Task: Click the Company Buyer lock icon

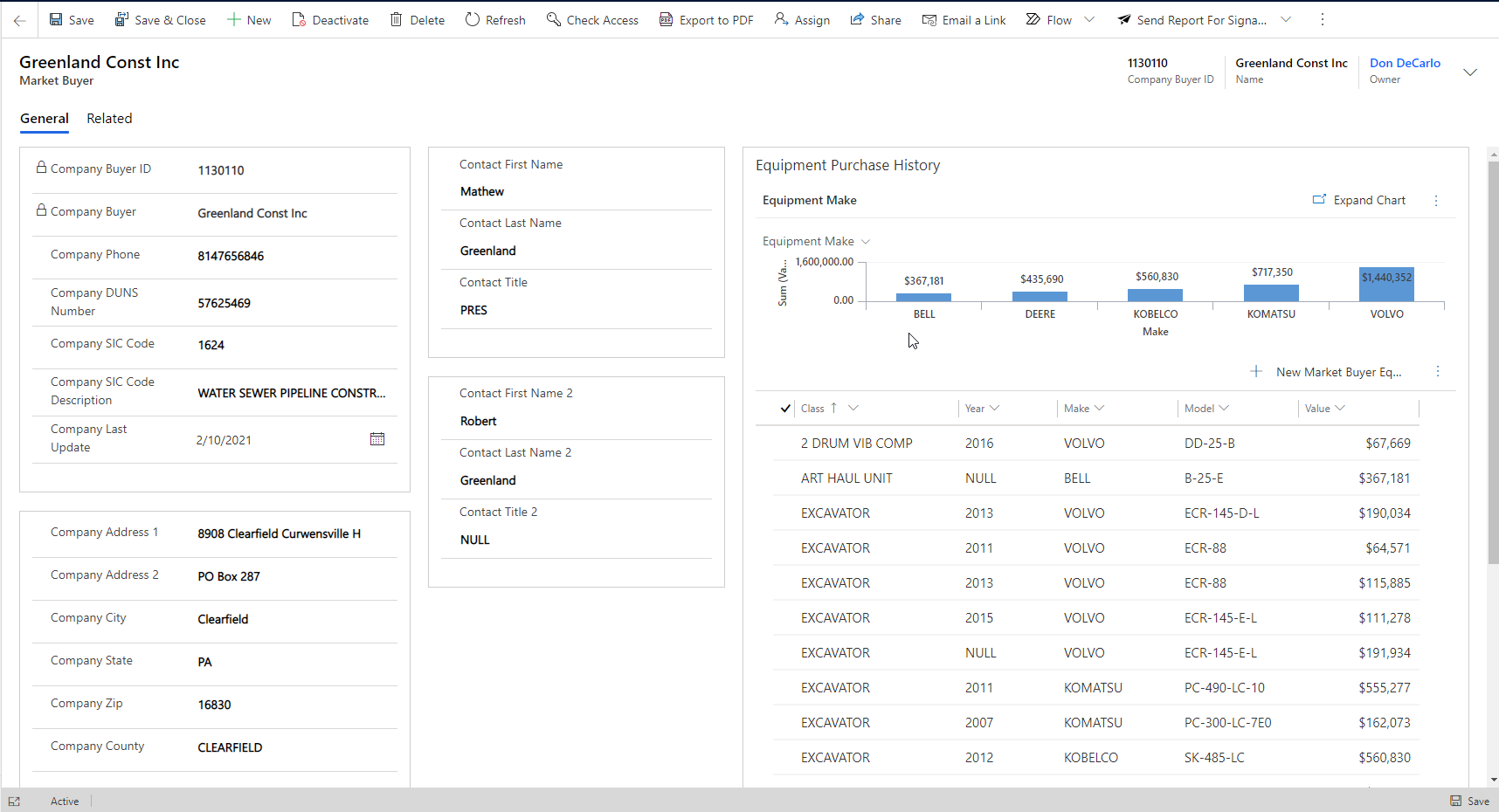Action: 41,210
